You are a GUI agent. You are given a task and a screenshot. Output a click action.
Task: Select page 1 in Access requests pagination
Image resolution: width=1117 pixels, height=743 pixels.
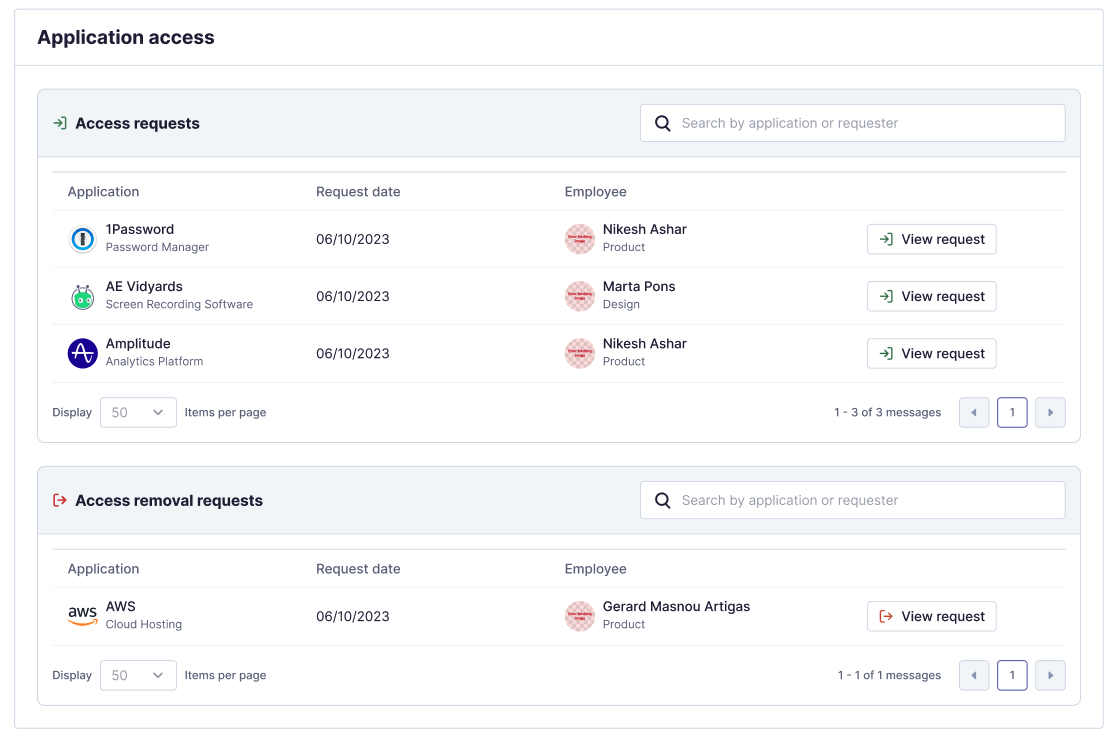click(1012, 412)
